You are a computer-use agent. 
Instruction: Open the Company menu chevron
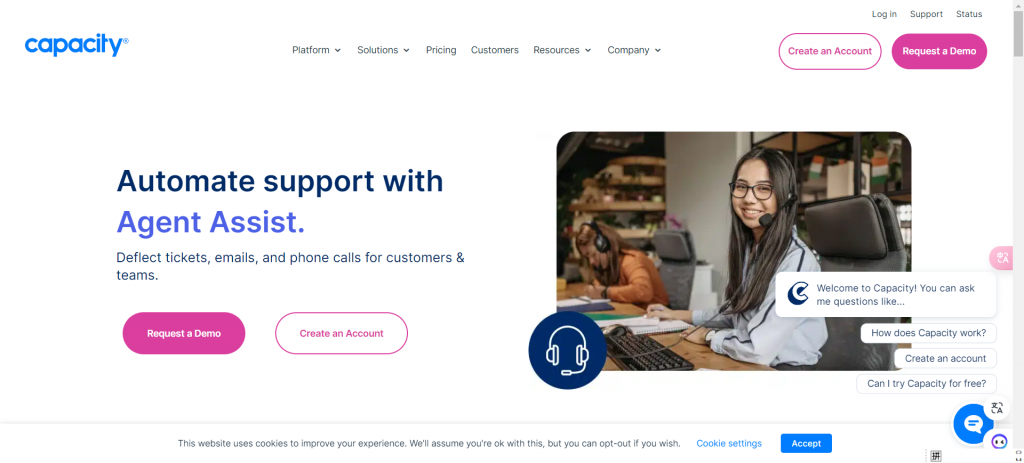pos(658,50)
